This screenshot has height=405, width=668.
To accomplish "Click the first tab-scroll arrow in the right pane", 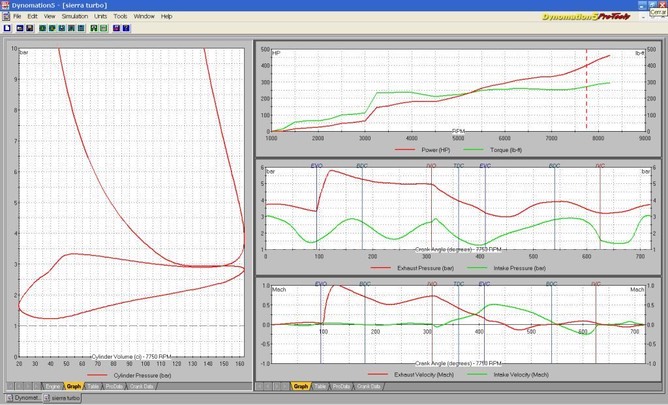I will [x=259, y=386].
